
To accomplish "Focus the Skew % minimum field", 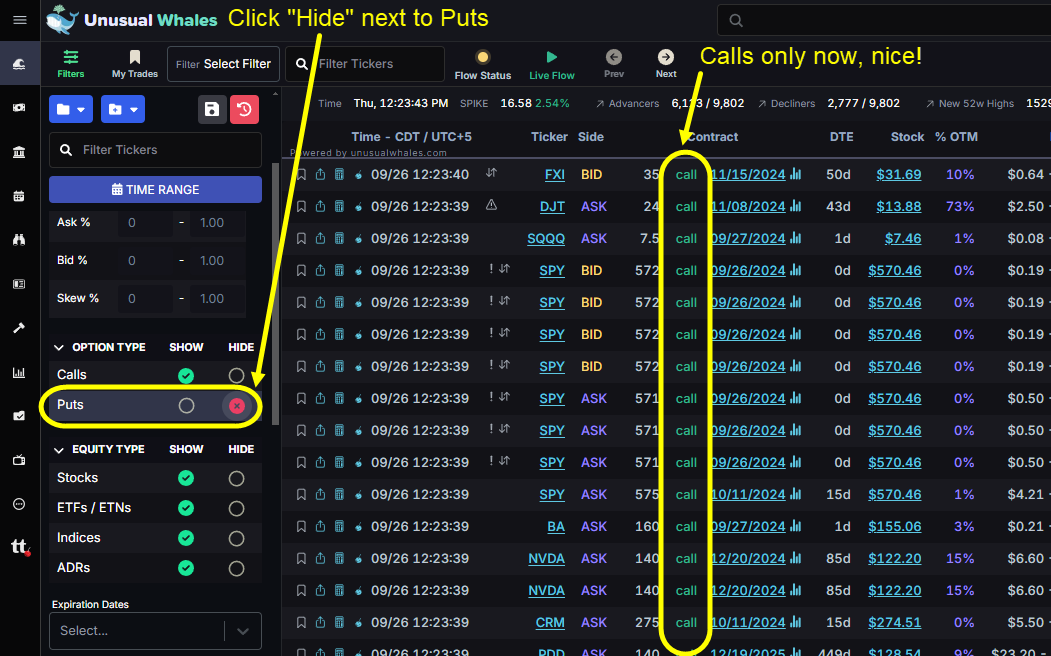I will [x=145, y=299].
